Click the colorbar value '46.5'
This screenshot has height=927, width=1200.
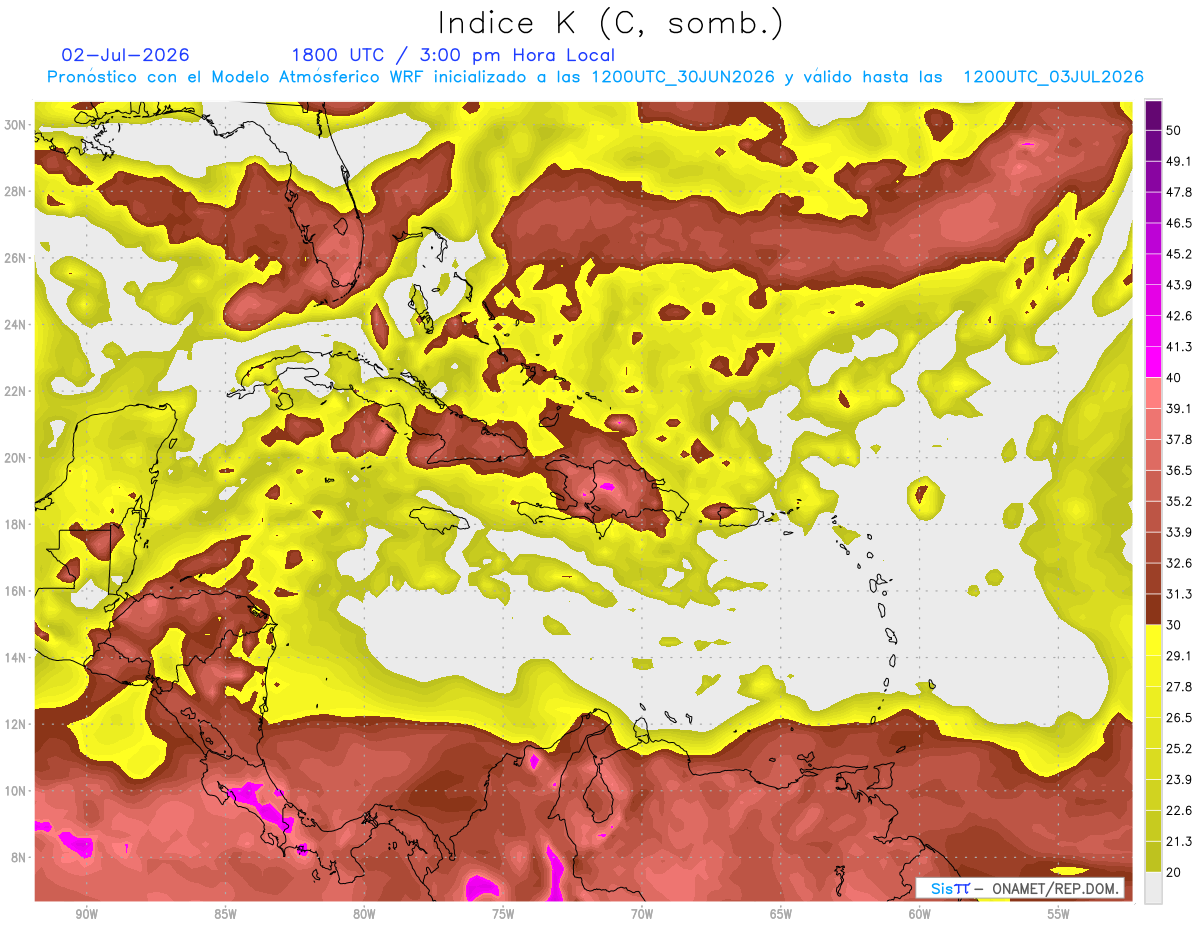click(x=1179, y=223)
